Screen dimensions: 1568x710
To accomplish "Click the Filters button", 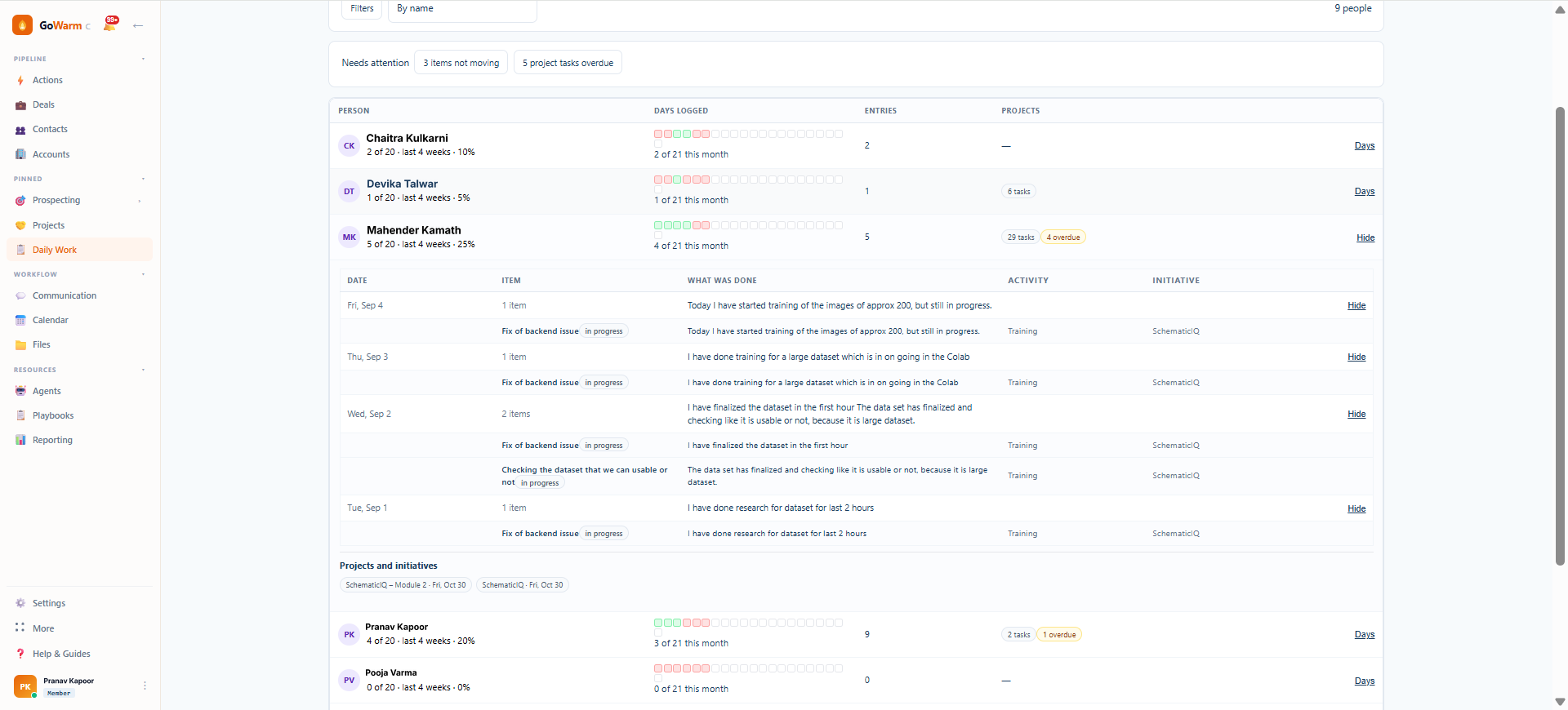I will tap(362, 9).
